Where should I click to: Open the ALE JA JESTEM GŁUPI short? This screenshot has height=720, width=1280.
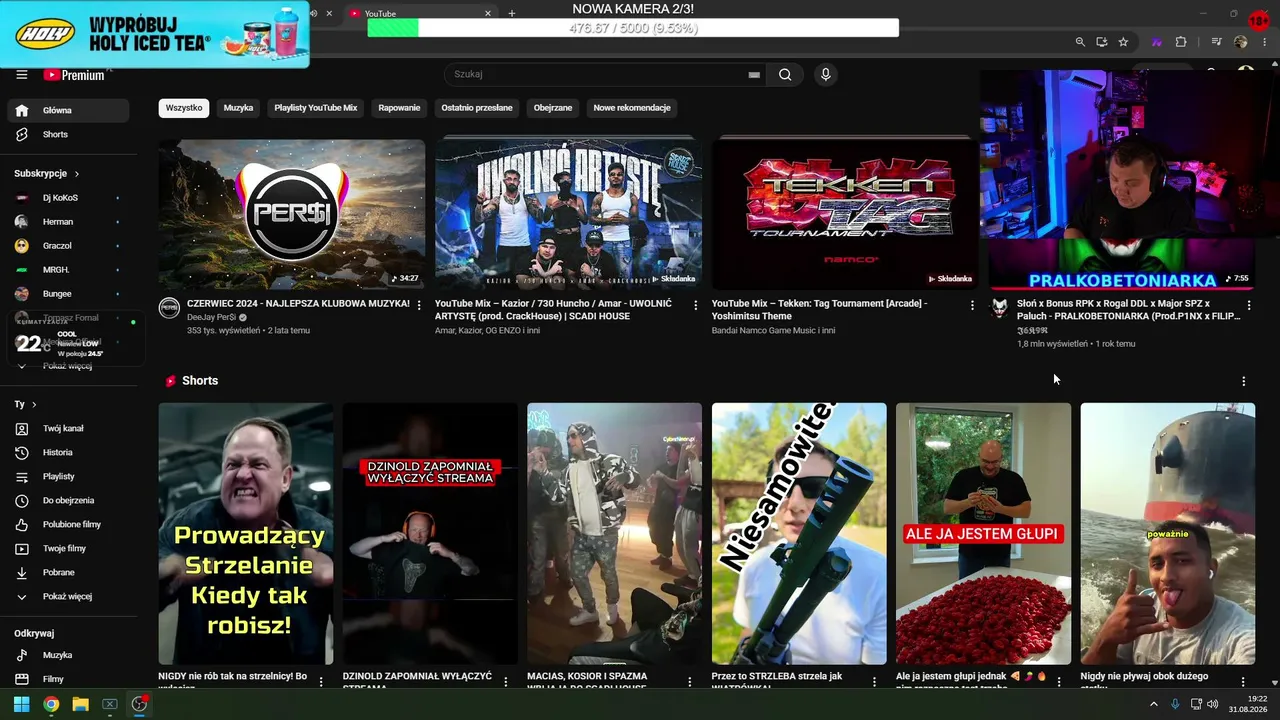click(x=983, y=534)
